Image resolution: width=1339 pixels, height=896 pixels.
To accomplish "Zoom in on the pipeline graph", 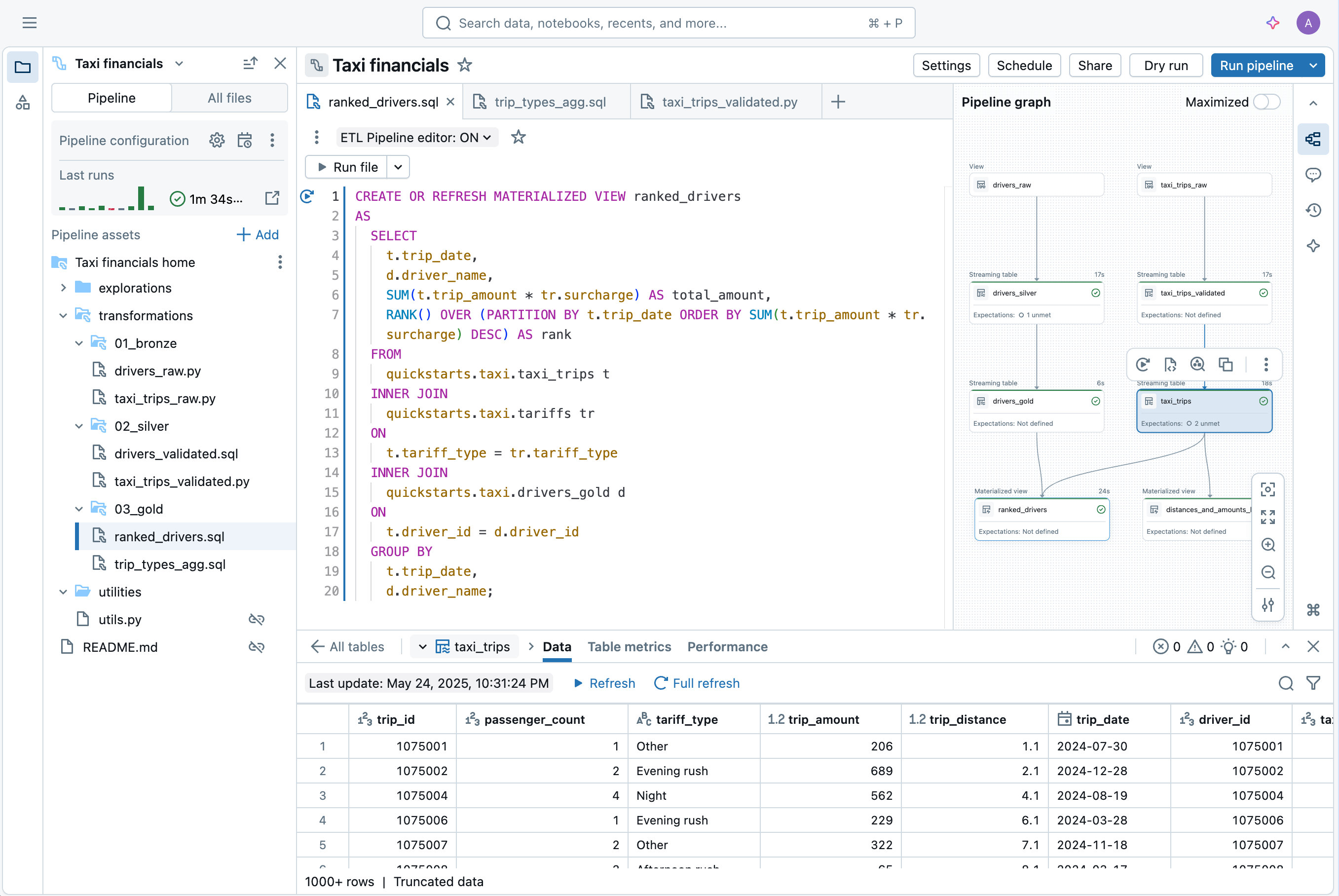I will click(1267, 545).
